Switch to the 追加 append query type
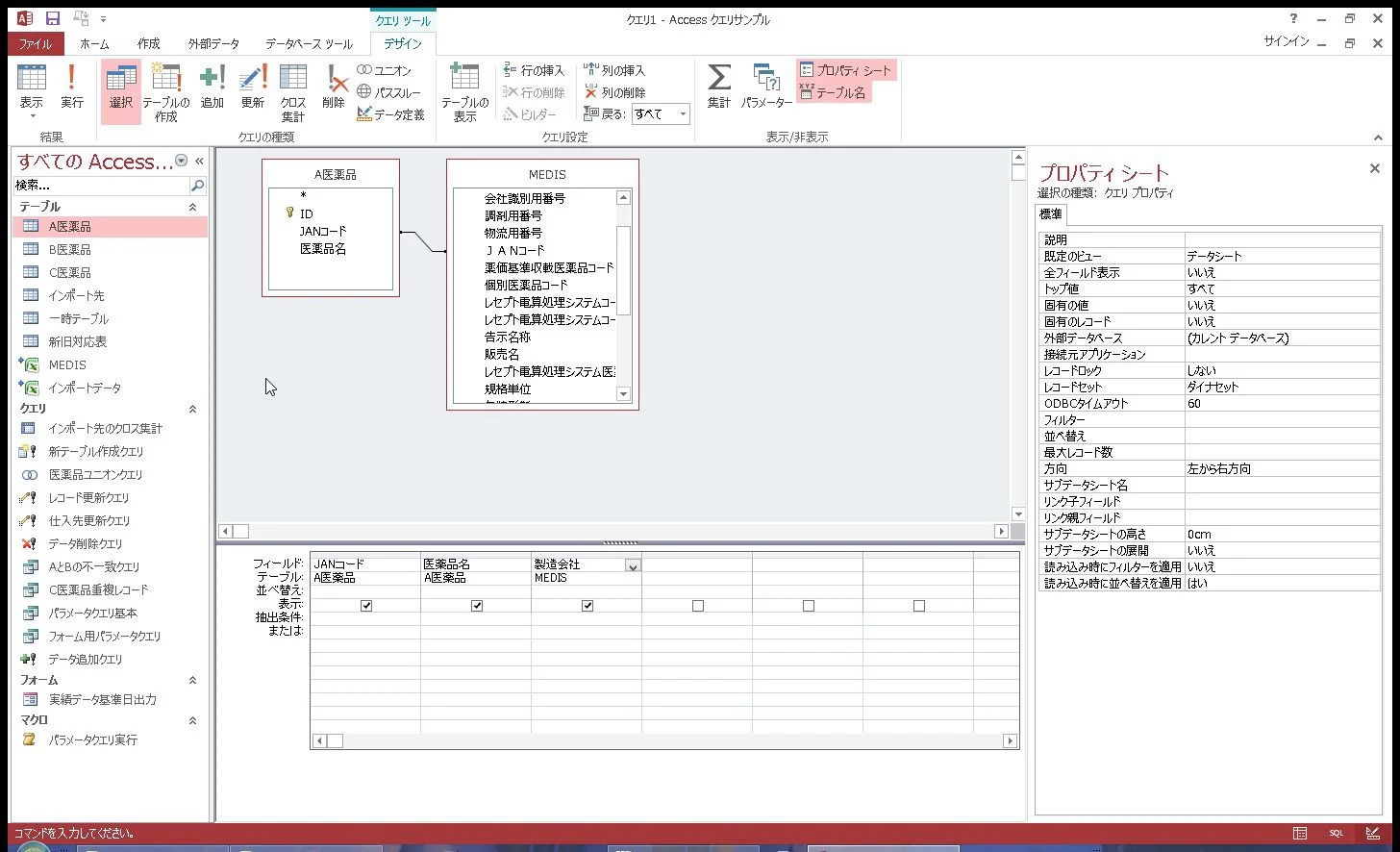The image size is (1400, 852). point(212,87)
